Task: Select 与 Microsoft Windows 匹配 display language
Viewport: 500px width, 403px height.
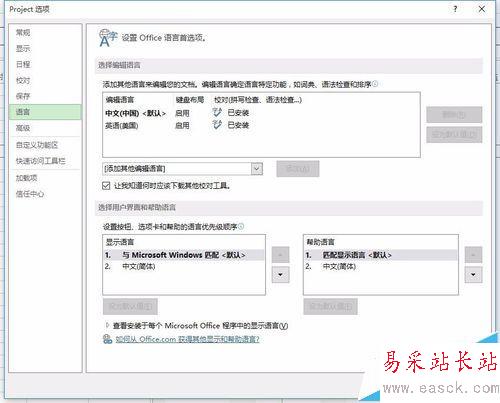Action: (x=183, y=255)
